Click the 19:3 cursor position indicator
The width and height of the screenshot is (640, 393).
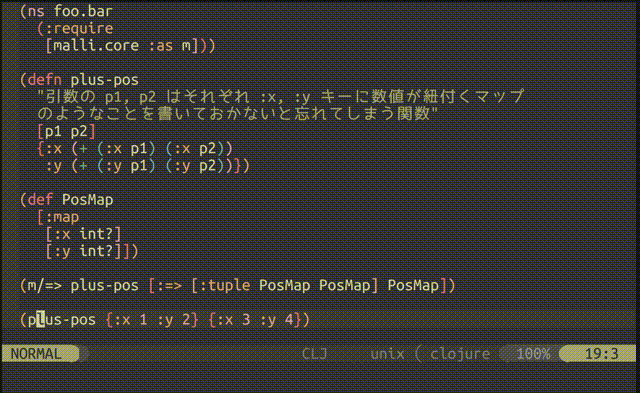602,353
